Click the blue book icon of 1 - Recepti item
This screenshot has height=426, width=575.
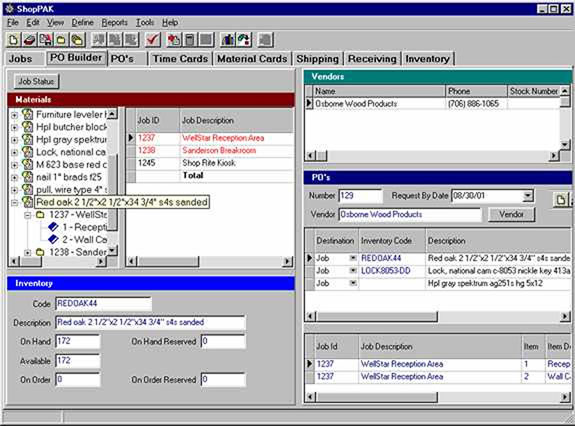click(x=54, y=227)
